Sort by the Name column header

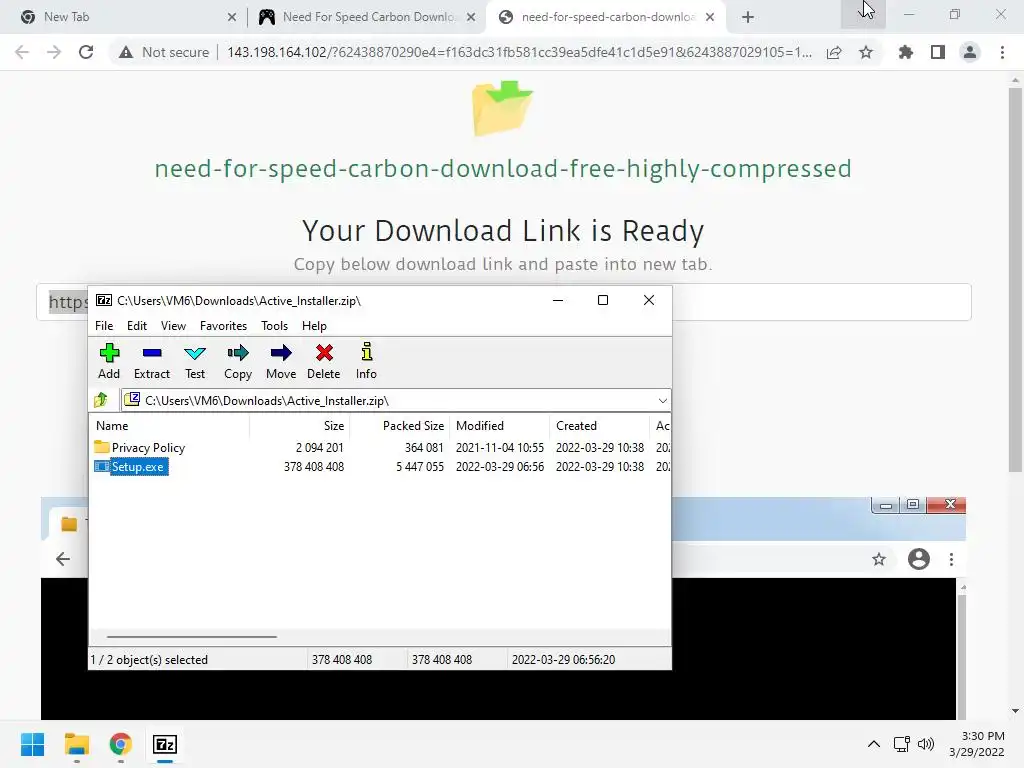169,426
